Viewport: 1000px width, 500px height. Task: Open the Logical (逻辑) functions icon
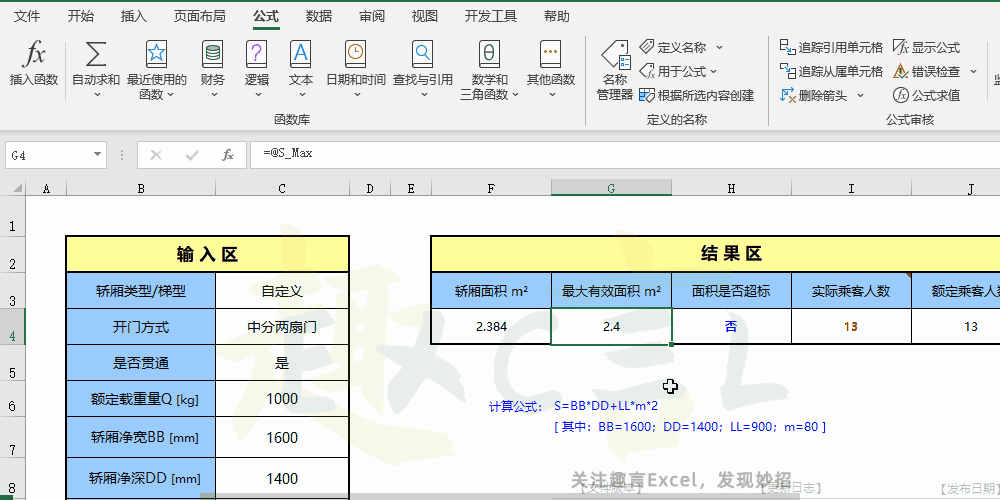(x=256, y=54)
